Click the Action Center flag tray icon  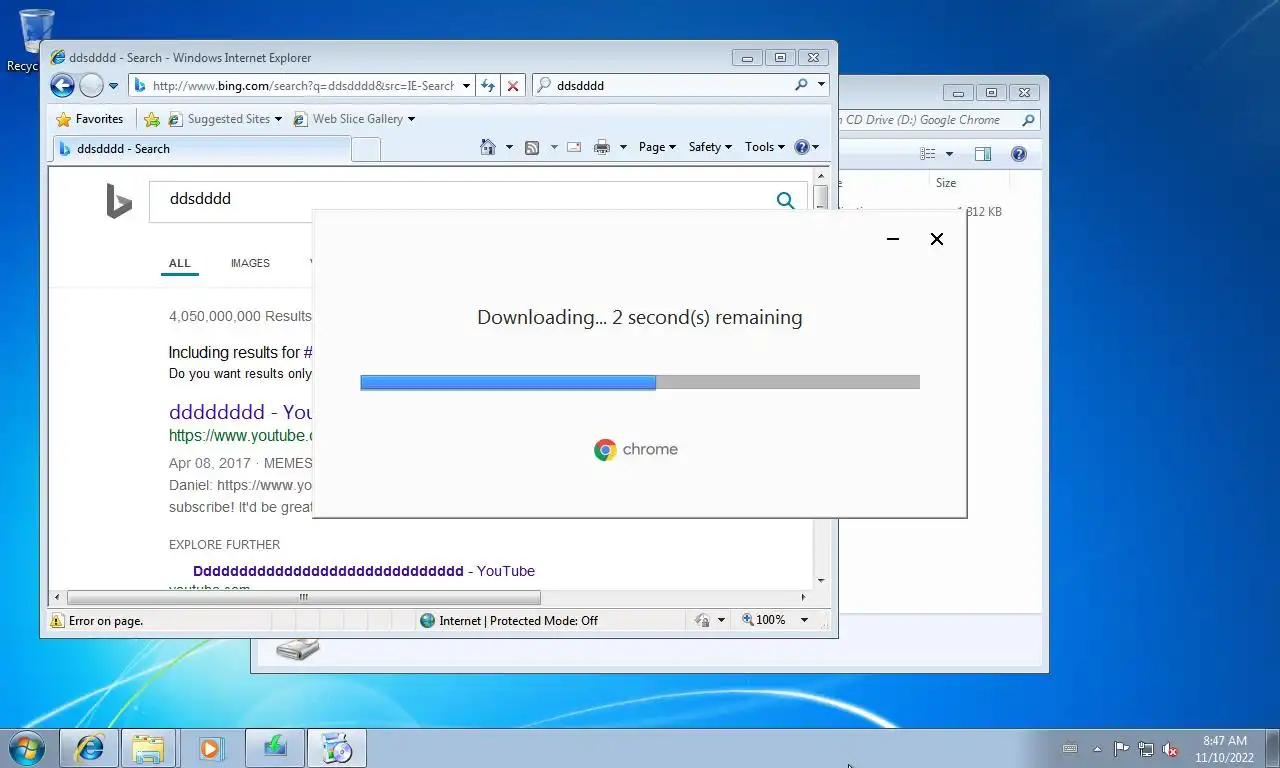pyautogui.click(x=1121, y=749)
